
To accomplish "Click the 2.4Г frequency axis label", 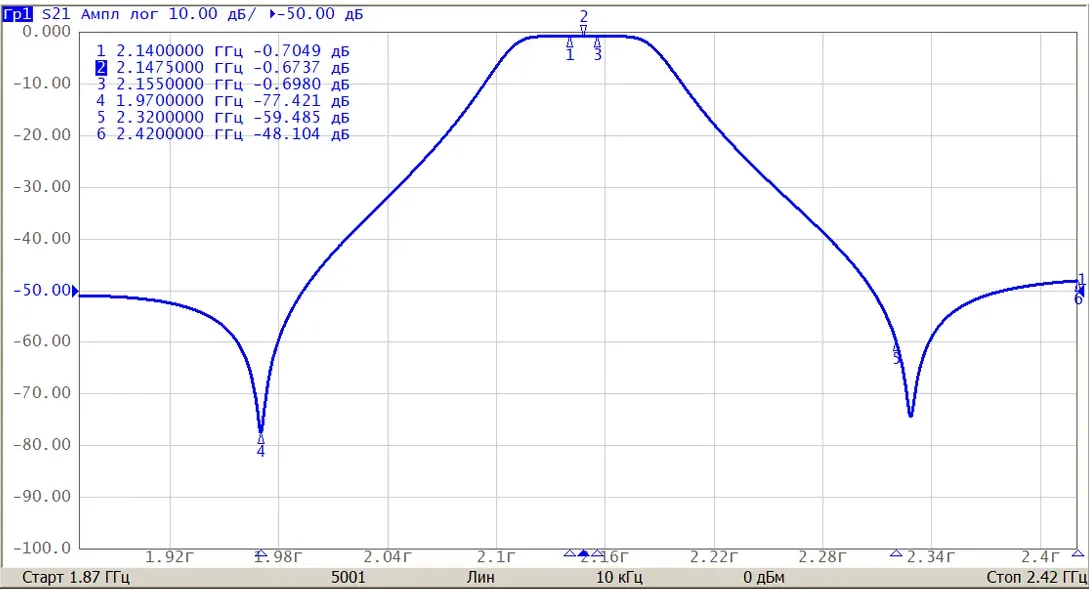I will coord(1040,557).
